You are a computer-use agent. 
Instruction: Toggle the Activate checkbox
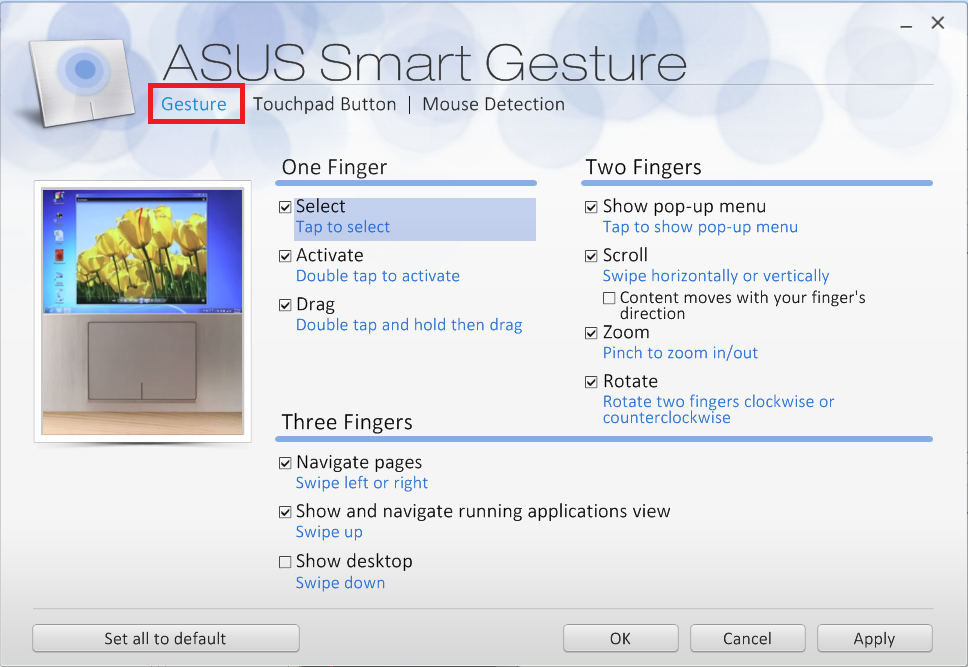click(285, 256)
